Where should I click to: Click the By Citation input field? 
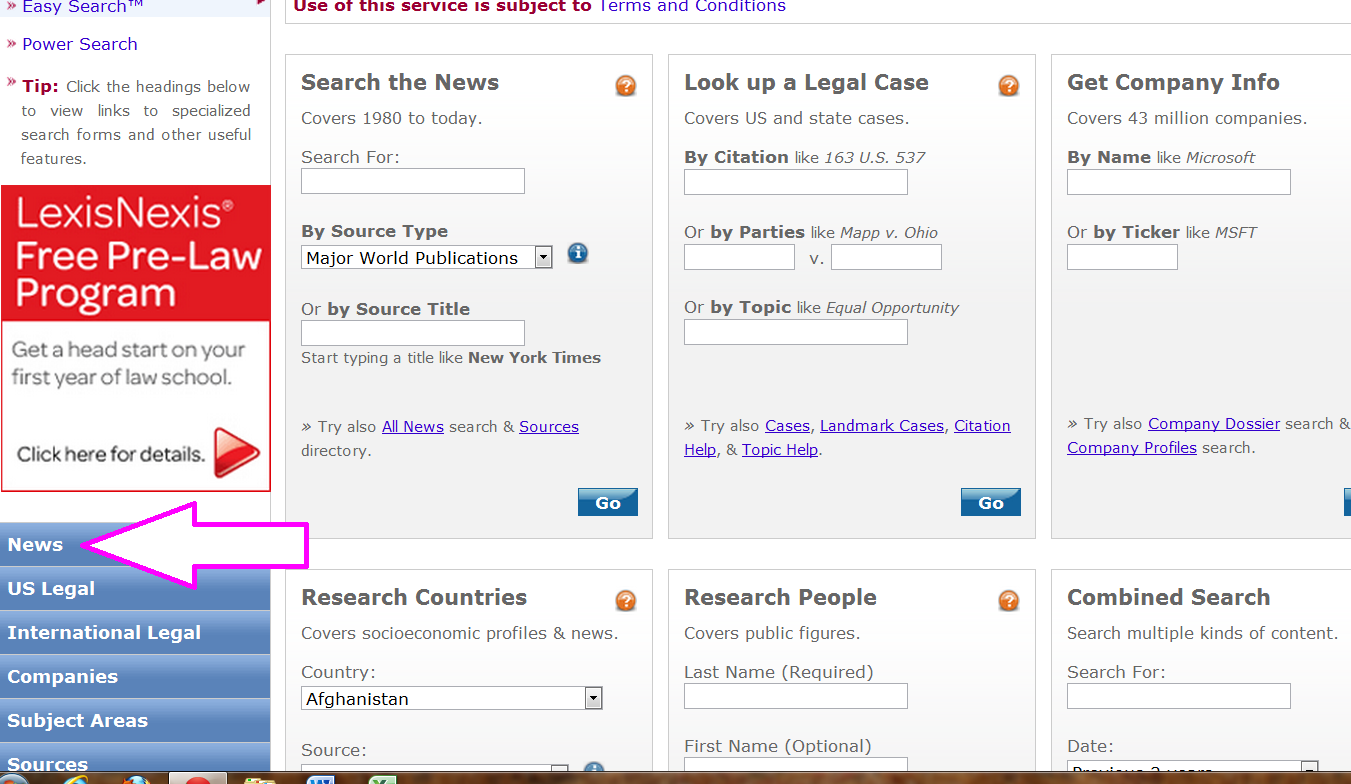[796, 182]
